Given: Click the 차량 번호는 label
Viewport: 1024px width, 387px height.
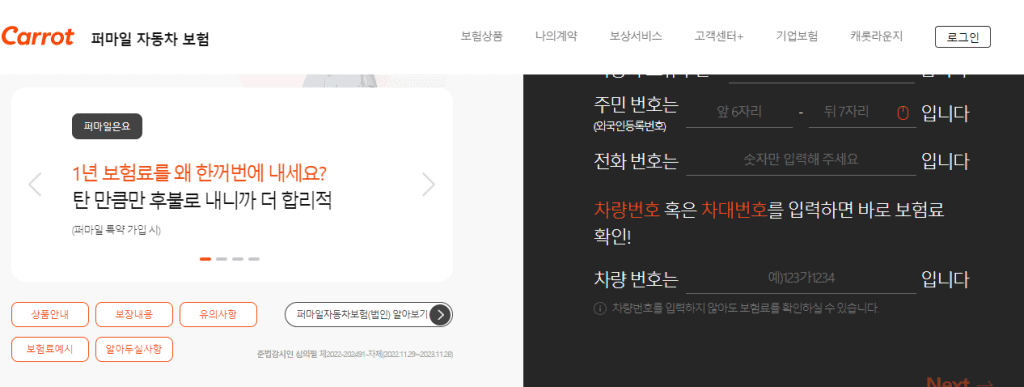Looking at the screenshot, I should click(x=636, y=280).
